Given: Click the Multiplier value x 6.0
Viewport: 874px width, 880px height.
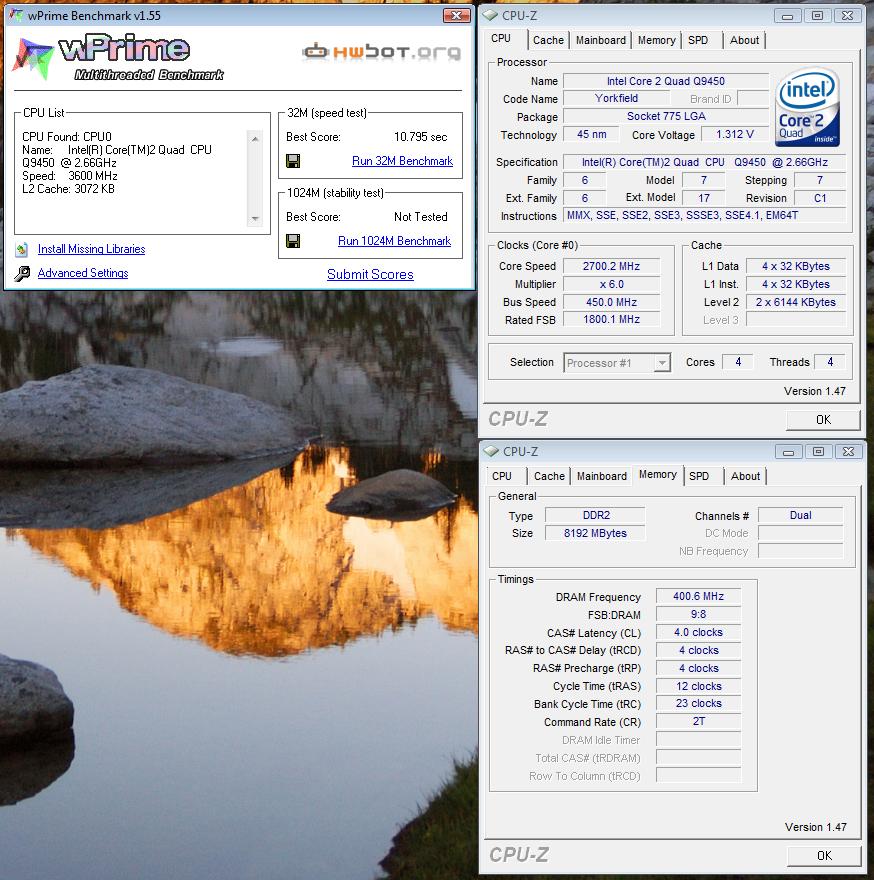Looking at the screenshot, I should point(611,285).
